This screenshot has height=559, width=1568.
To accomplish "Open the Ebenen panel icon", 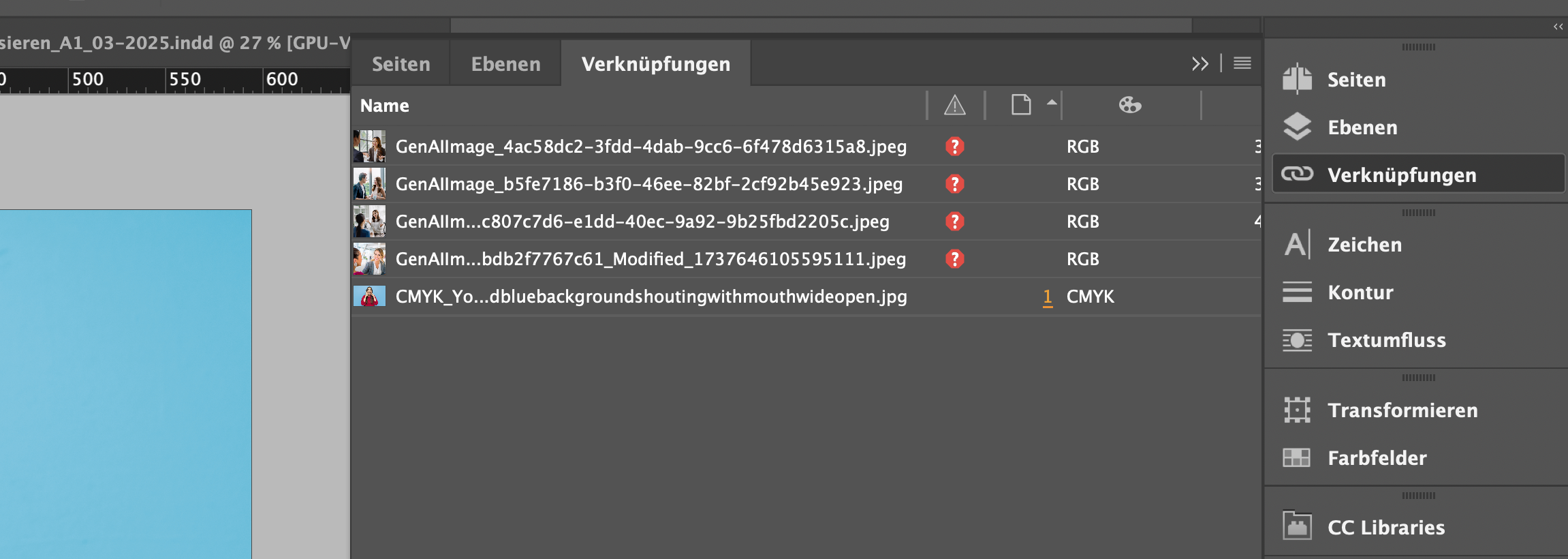I will (1298, 127).
